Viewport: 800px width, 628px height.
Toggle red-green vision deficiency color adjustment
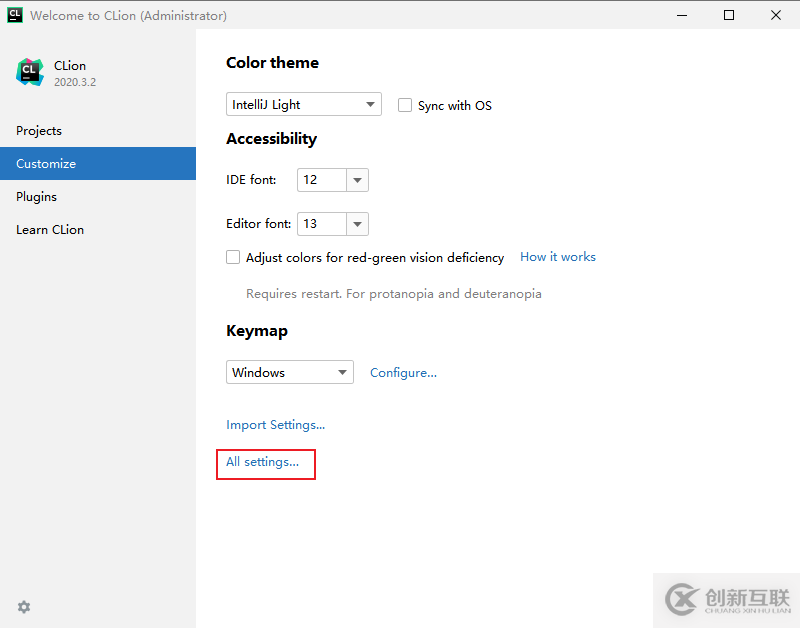pos(233,257)
